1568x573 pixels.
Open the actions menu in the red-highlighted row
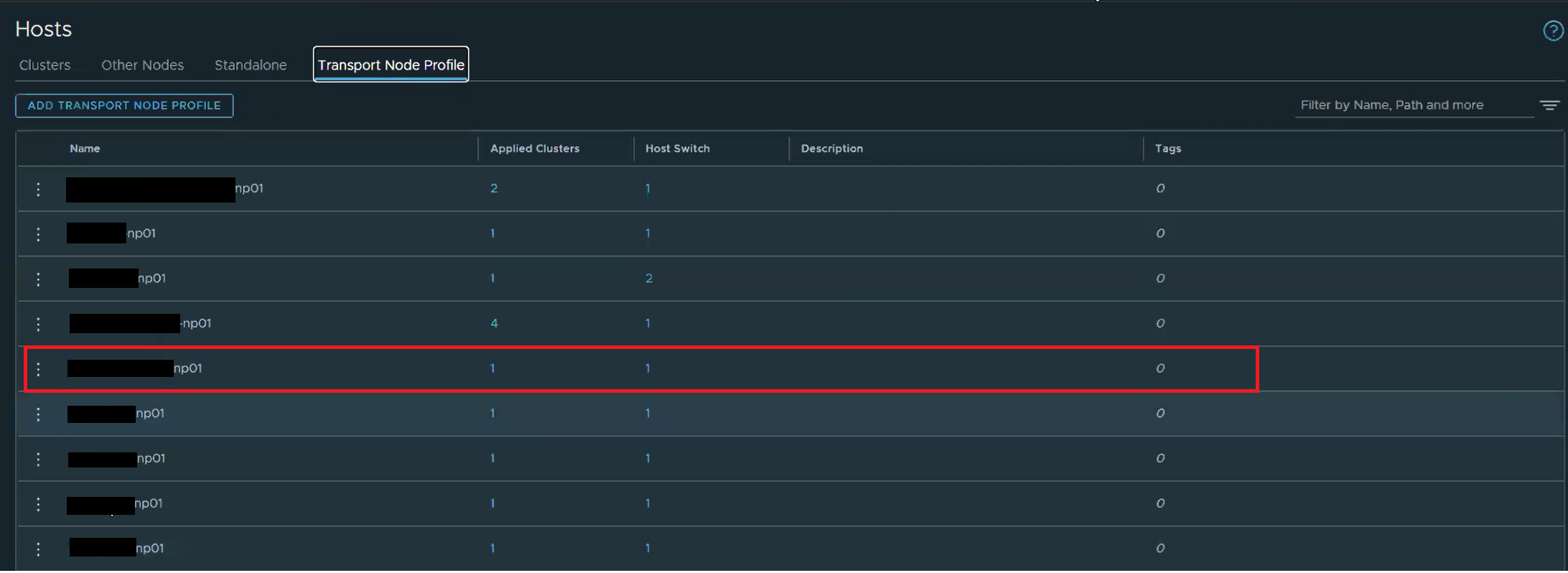point(39,369)
